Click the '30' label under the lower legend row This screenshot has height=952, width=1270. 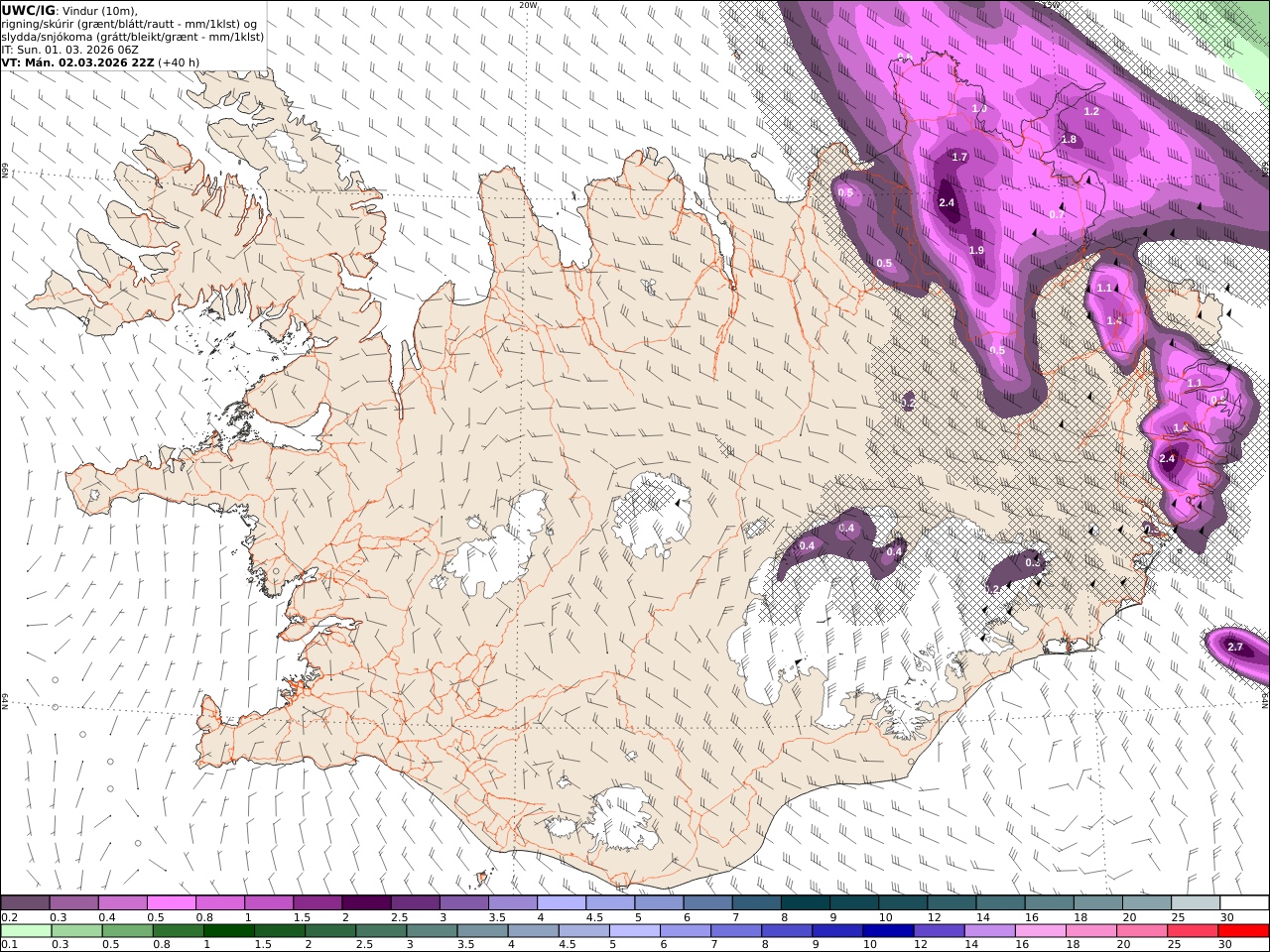(1226, 945)
